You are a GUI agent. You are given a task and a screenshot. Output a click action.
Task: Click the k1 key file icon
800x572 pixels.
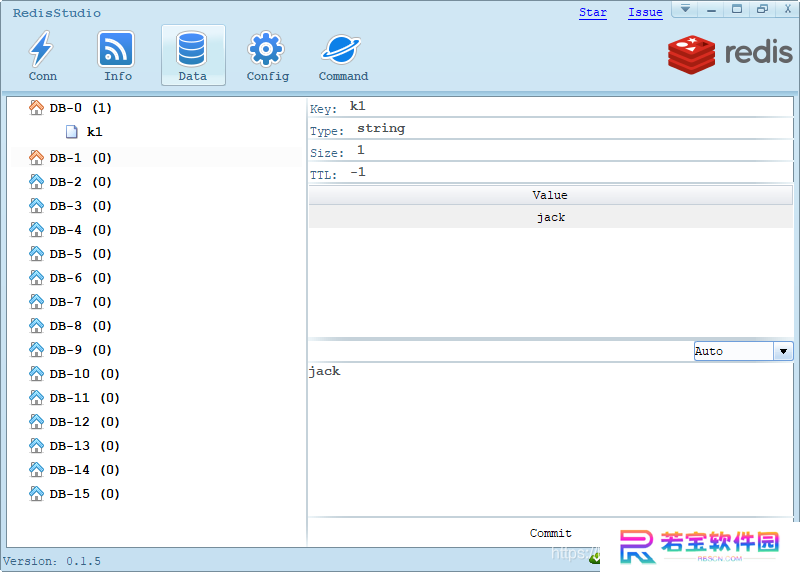(71, 132)
